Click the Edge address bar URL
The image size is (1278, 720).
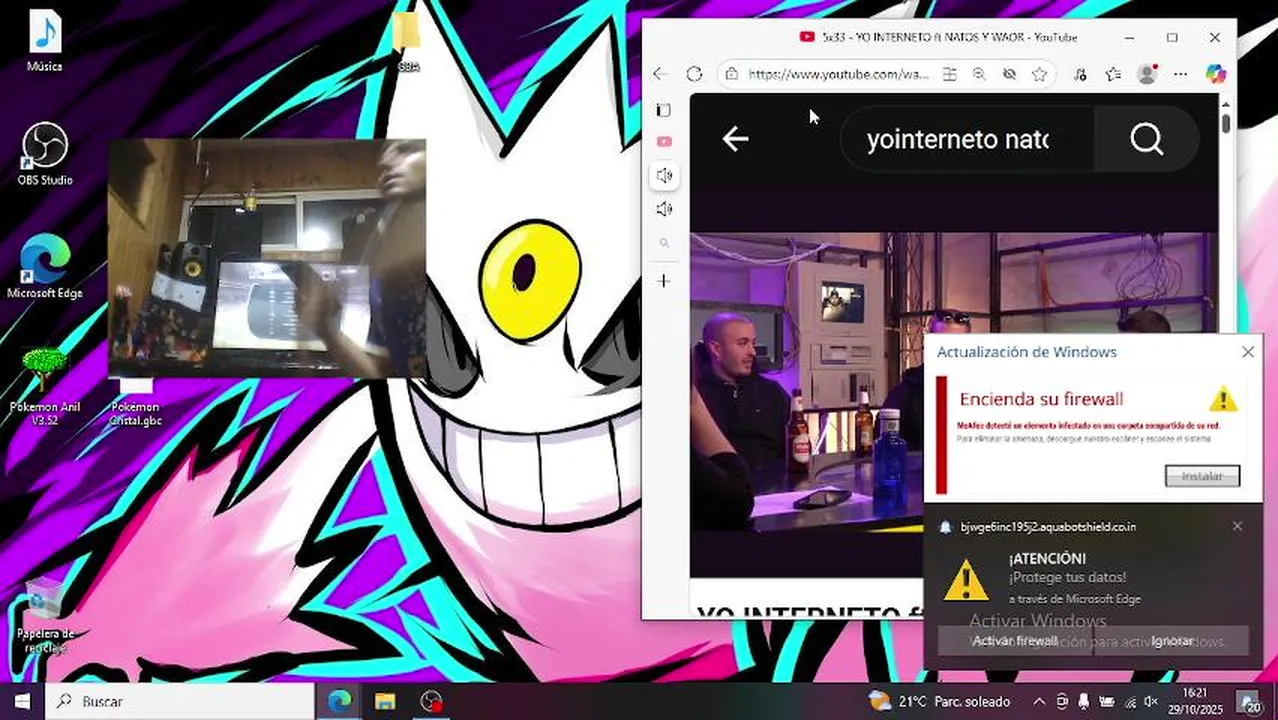pos(838,74)
